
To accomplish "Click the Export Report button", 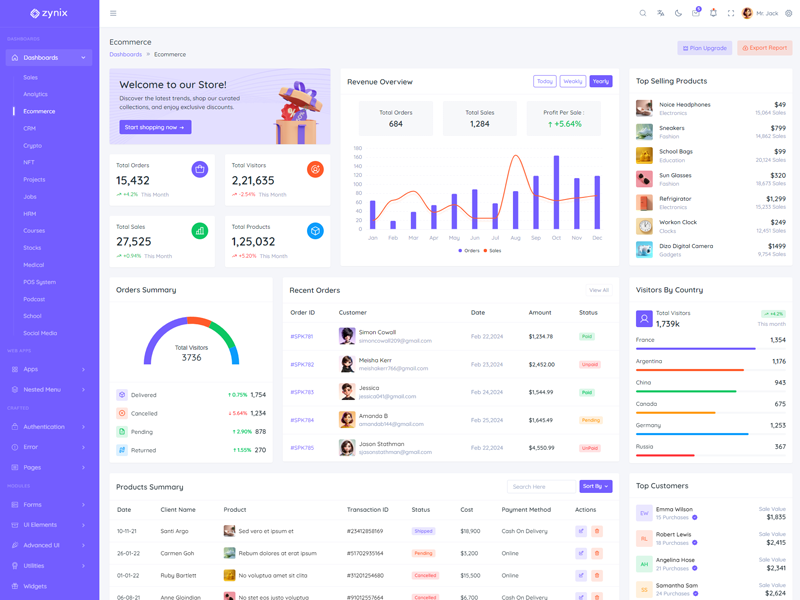I will [765, 48].
